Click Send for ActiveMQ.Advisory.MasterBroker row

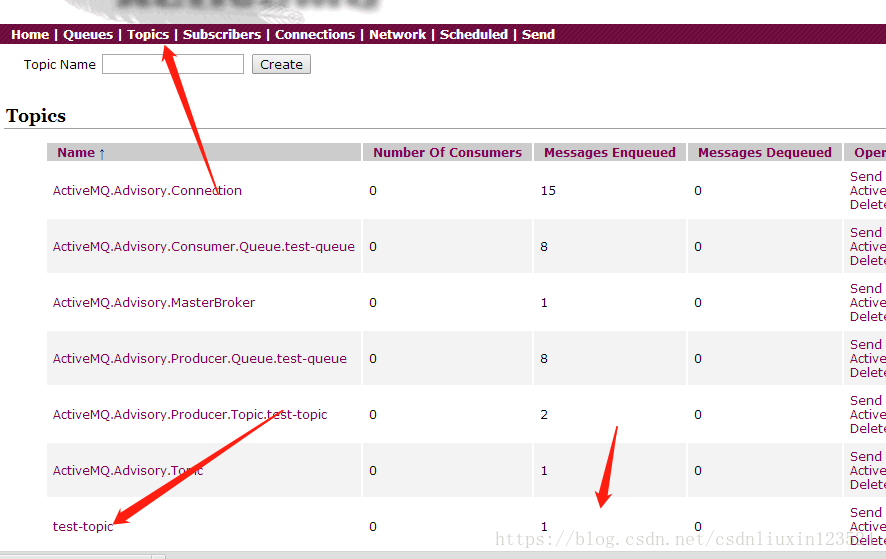[867, 288]
